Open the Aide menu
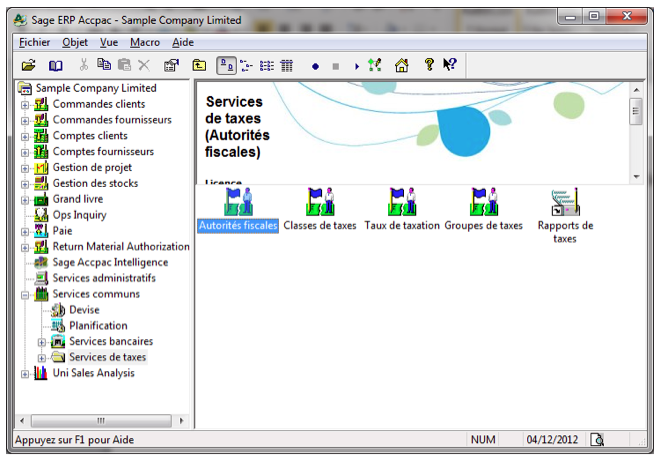660x462 pixels. (183, 42)
